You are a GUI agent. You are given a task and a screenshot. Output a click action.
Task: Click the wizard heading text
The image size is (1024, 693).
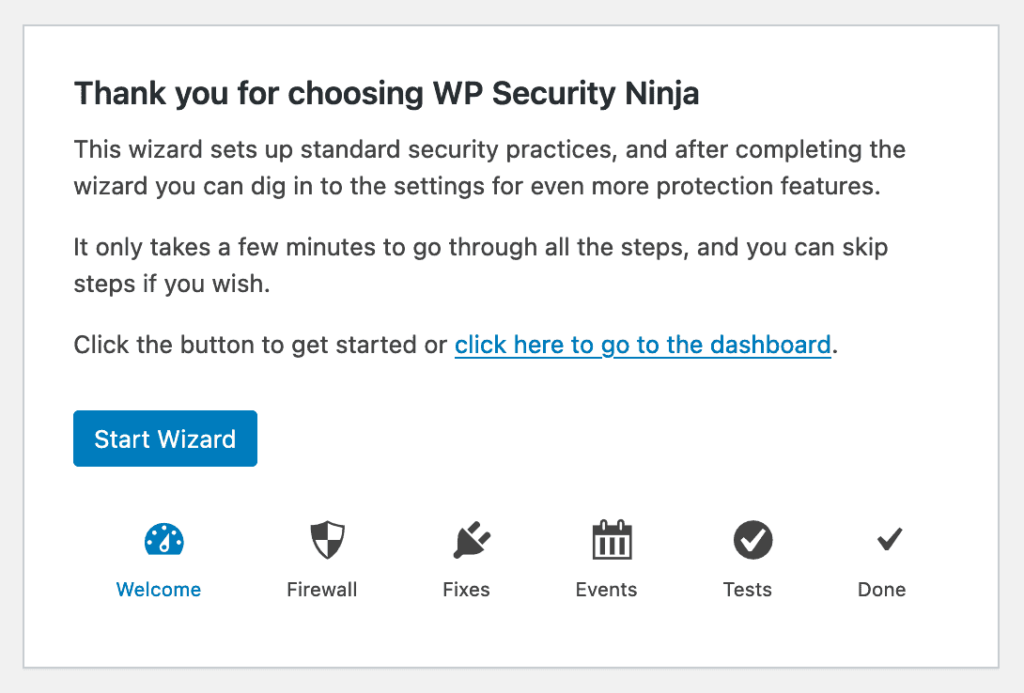point(387,92)
